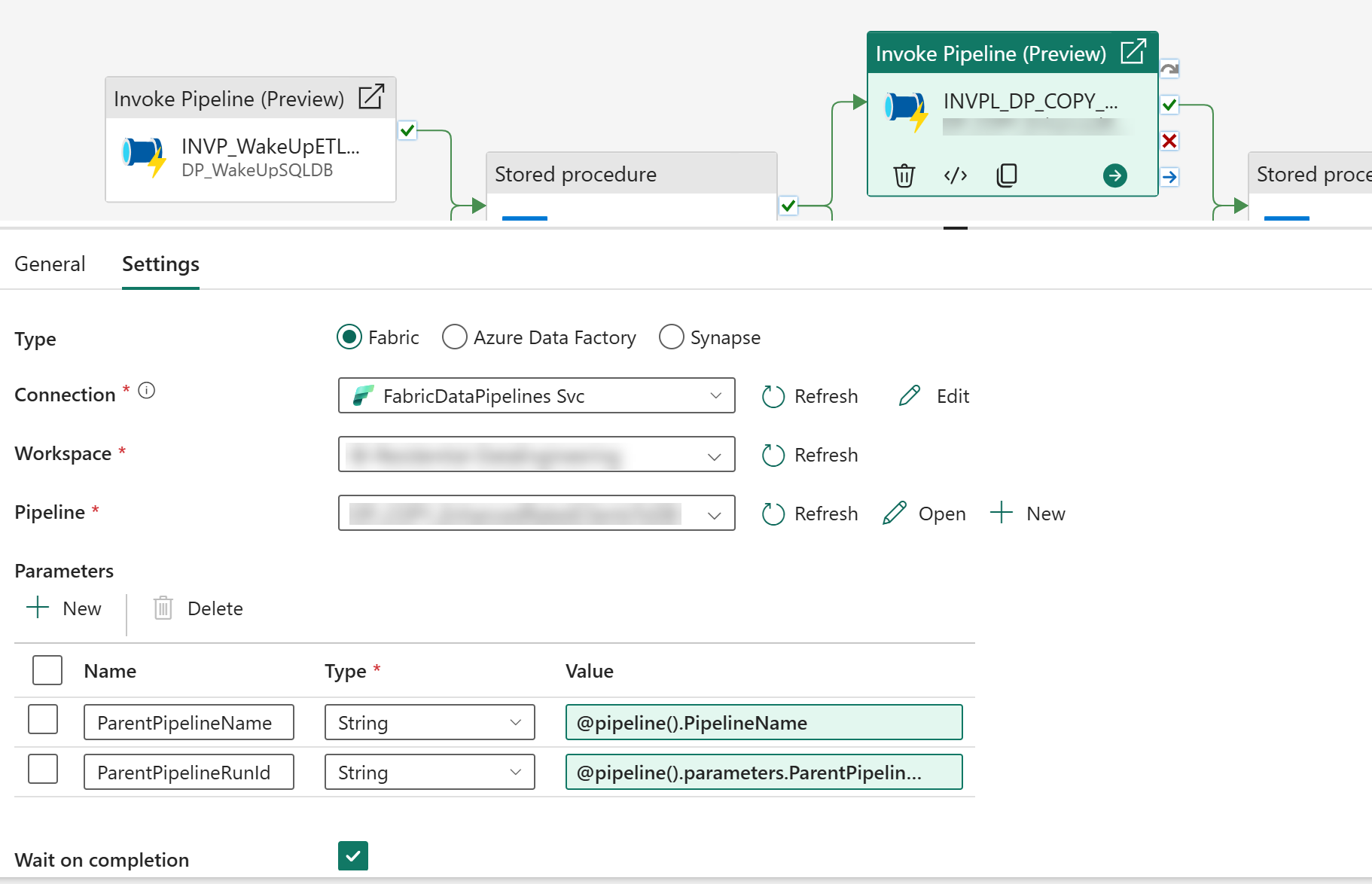Screen dimensions: 1372x884
Task: Disable the Wait on completion checkbox
Action: click(x=352, y=856)
